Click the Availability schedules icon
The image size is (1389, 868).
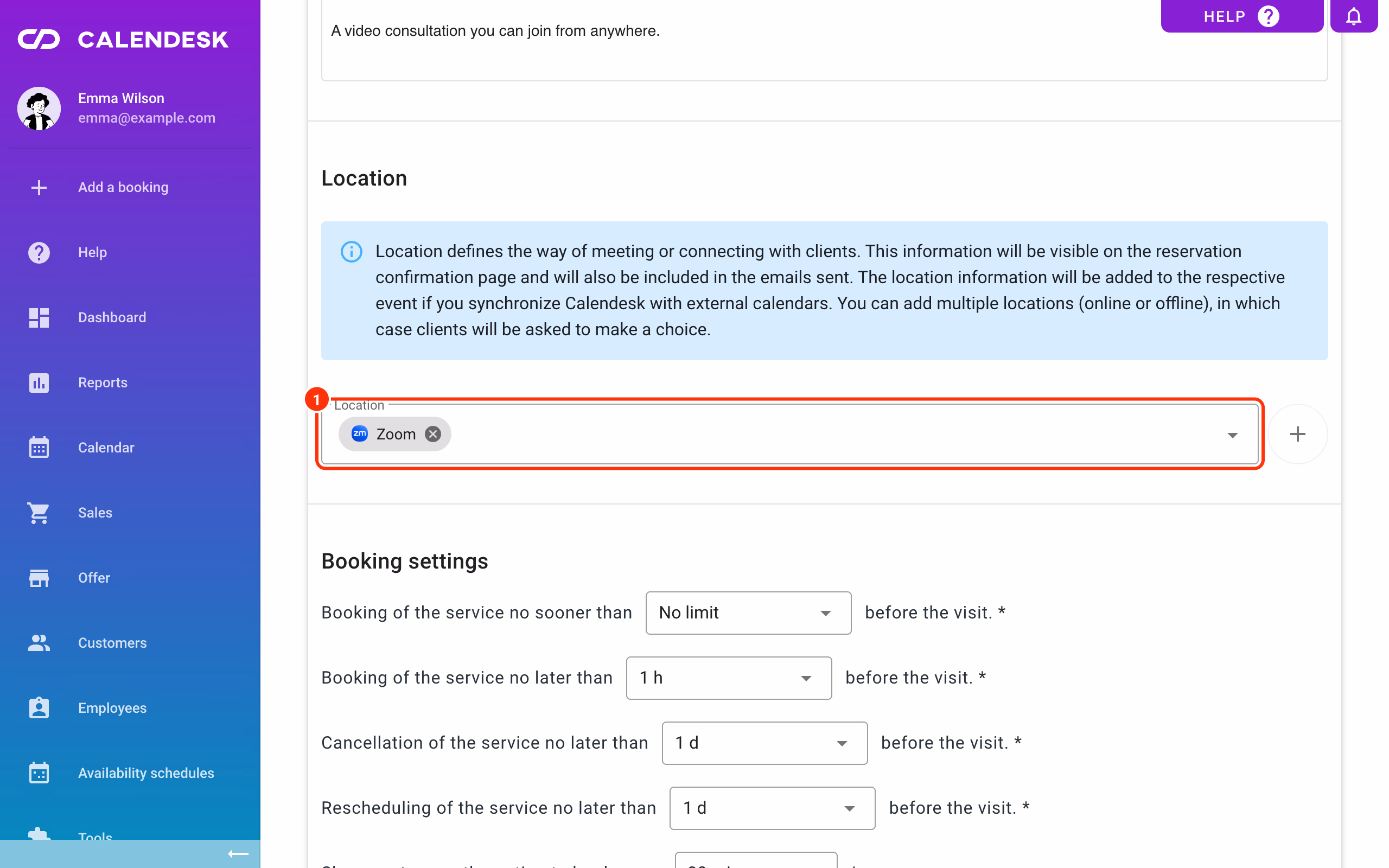pos(39,773)
